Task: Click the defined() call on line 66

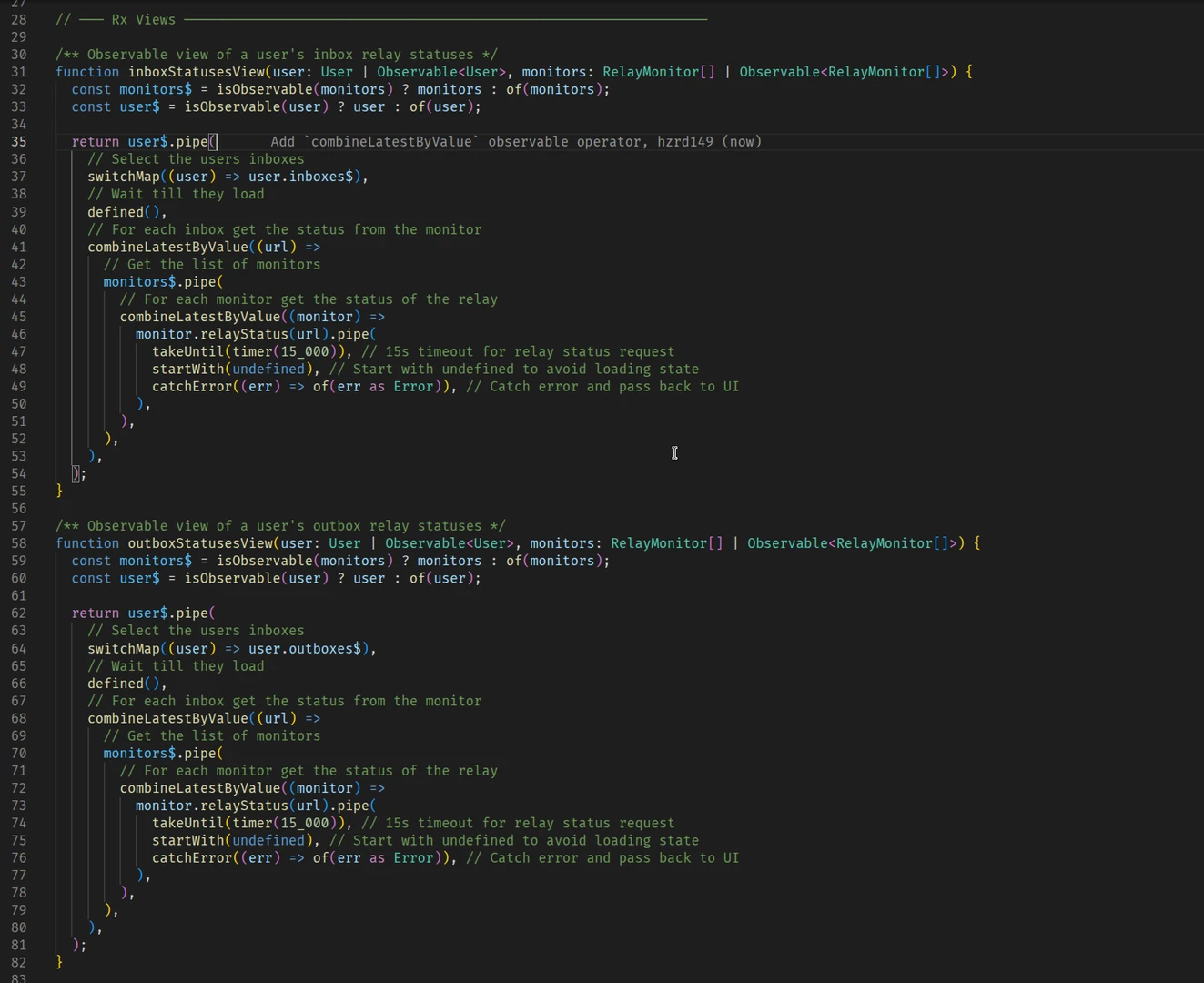Action: tap(124, 684)
